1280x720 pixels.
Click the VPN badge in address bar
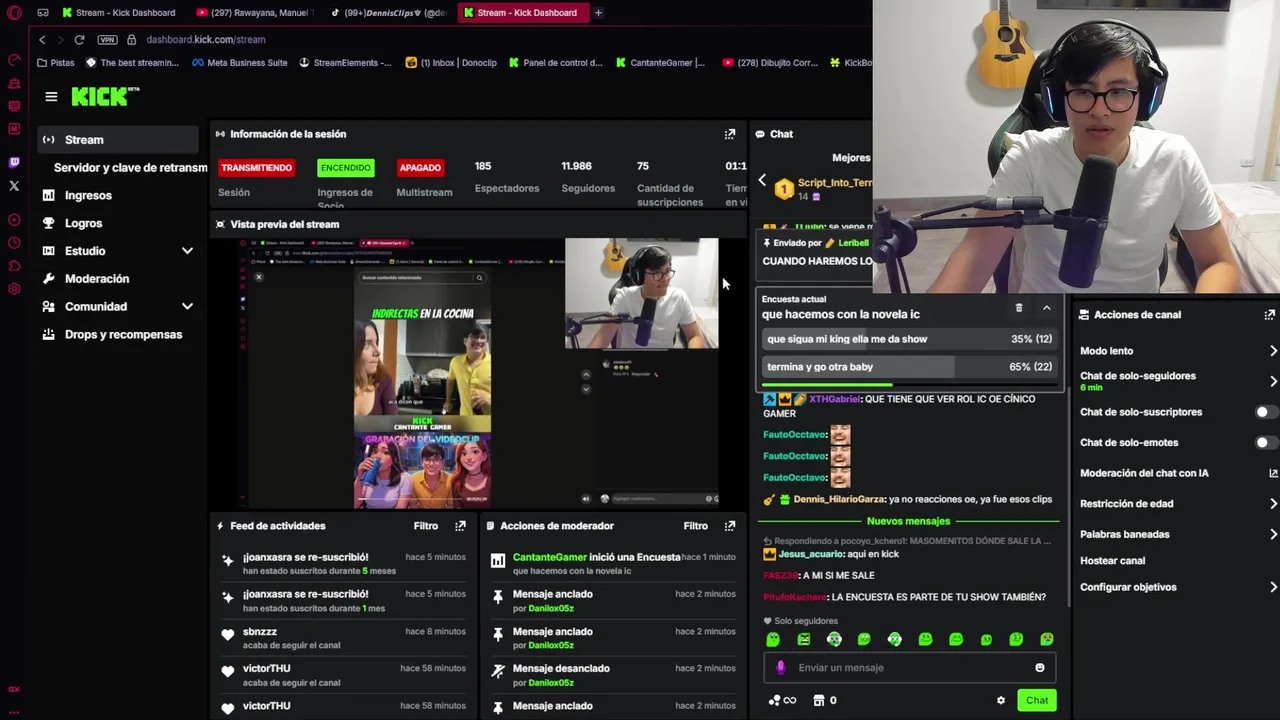pos(107,40)
